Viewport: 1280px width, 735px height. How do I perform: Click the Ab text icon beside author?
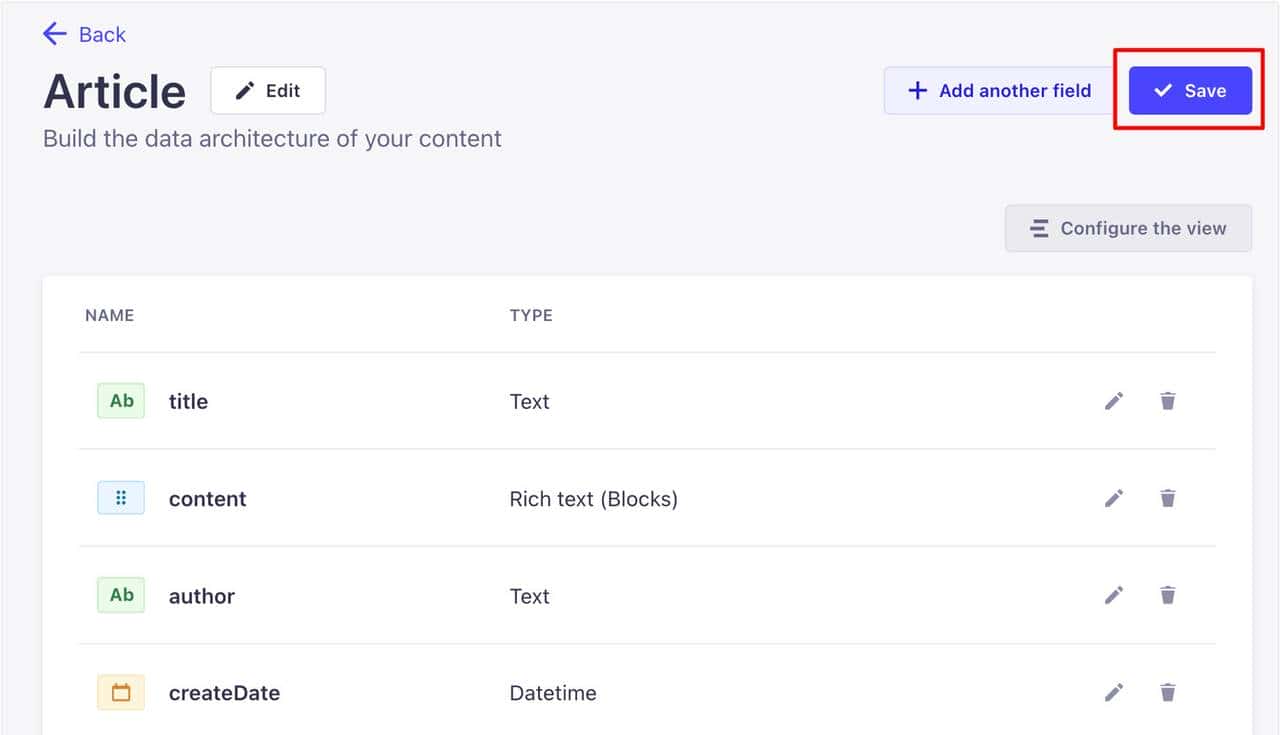click(x=121, y=595)
